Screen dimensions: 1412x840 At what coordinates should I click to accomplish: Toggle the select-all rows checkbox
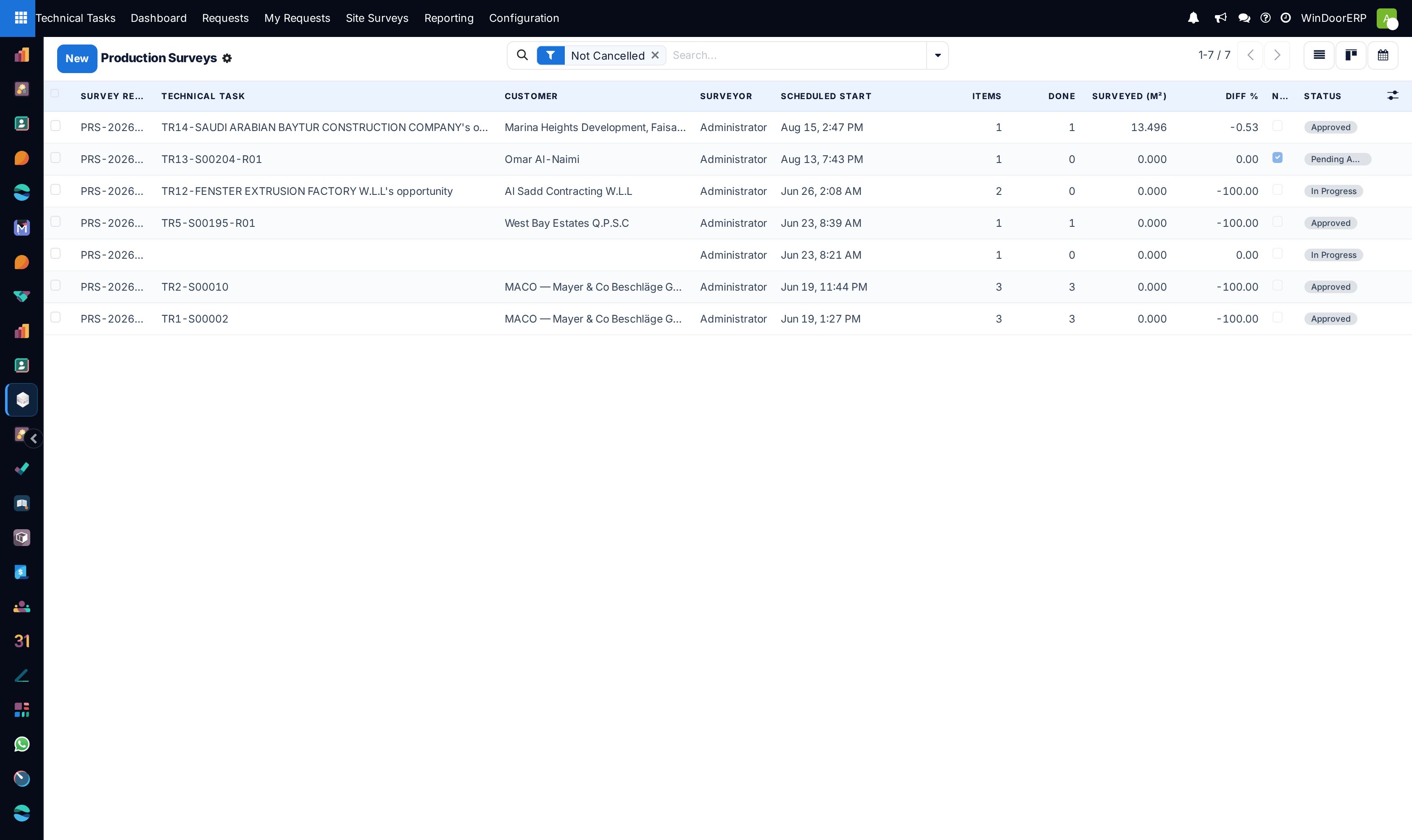click(x=55, y=93)
